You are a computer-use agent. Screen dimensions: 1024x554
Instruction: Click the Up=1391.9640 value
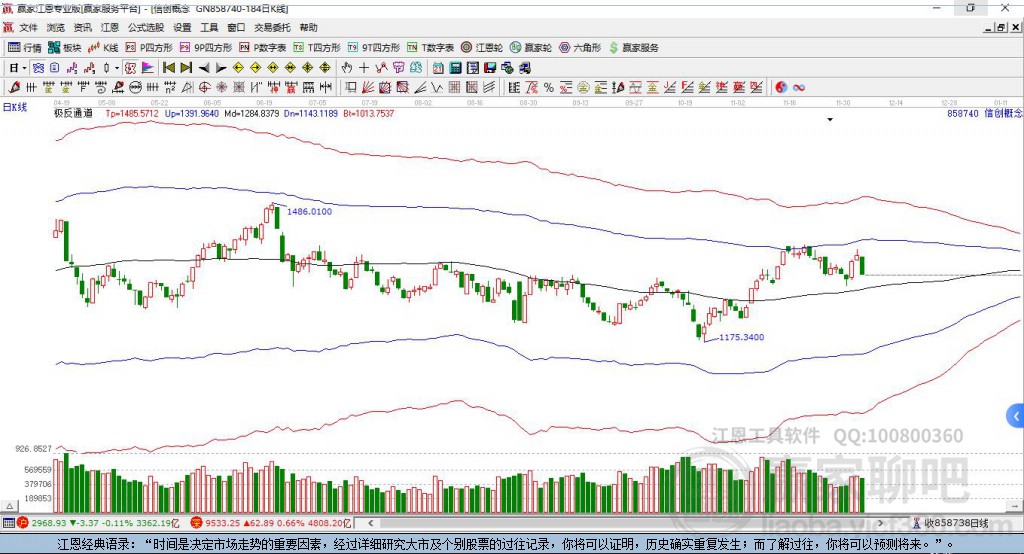(192, 114)
